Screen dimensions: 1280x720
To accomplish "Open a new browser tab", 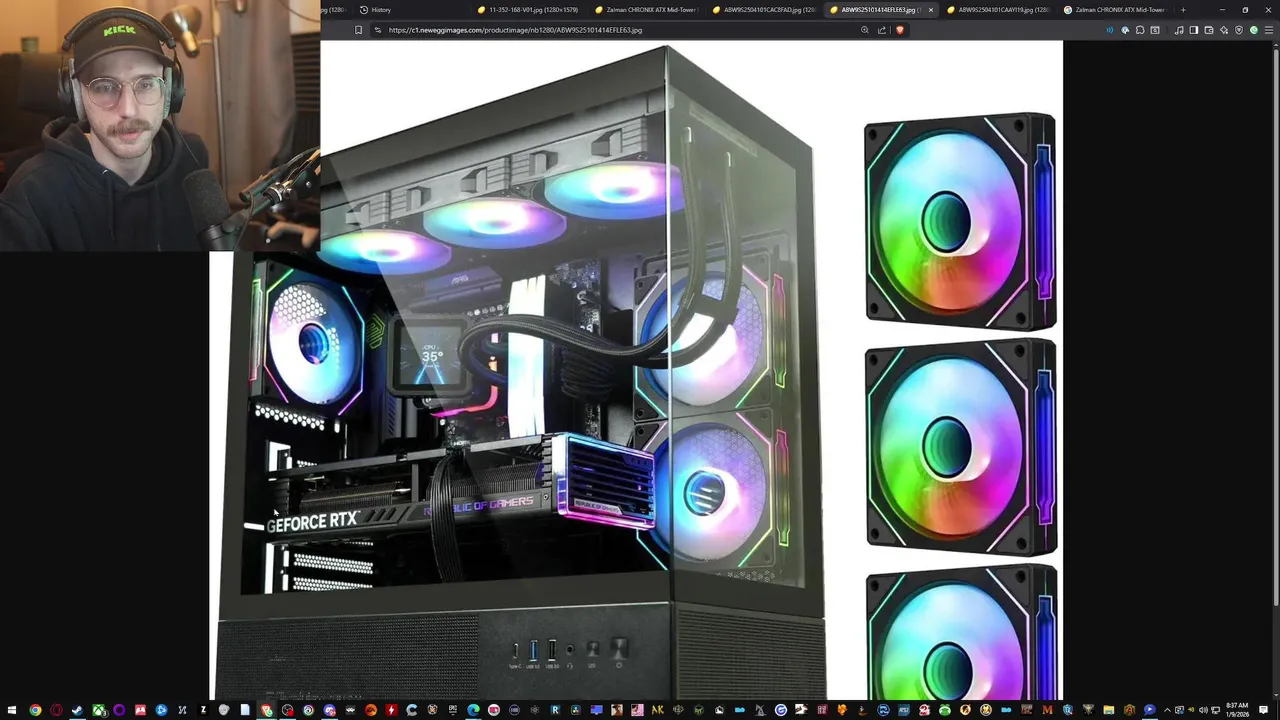I will click(x=1183, y=10).
